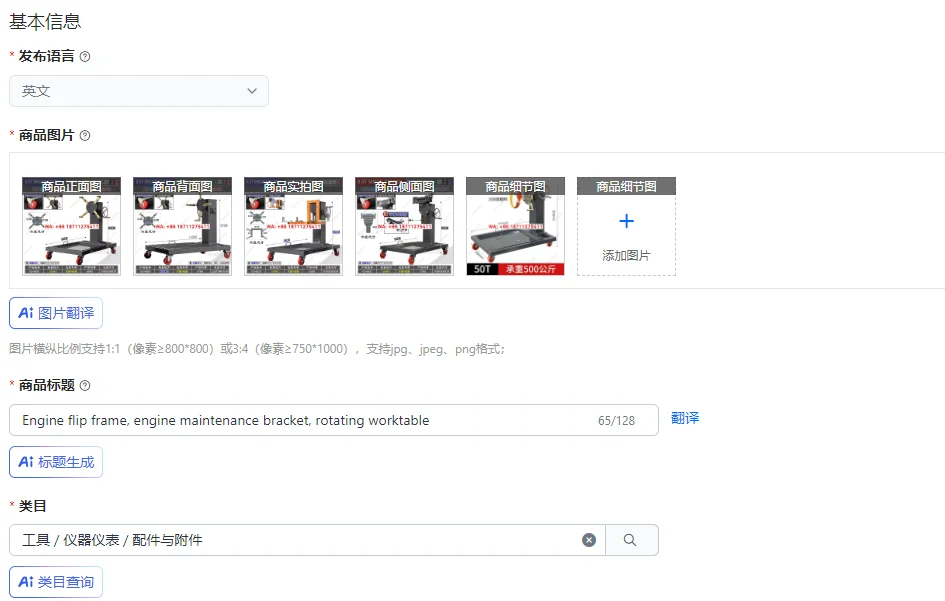
Task: Click the 65/128 character counter
Action: click(617, 421)
